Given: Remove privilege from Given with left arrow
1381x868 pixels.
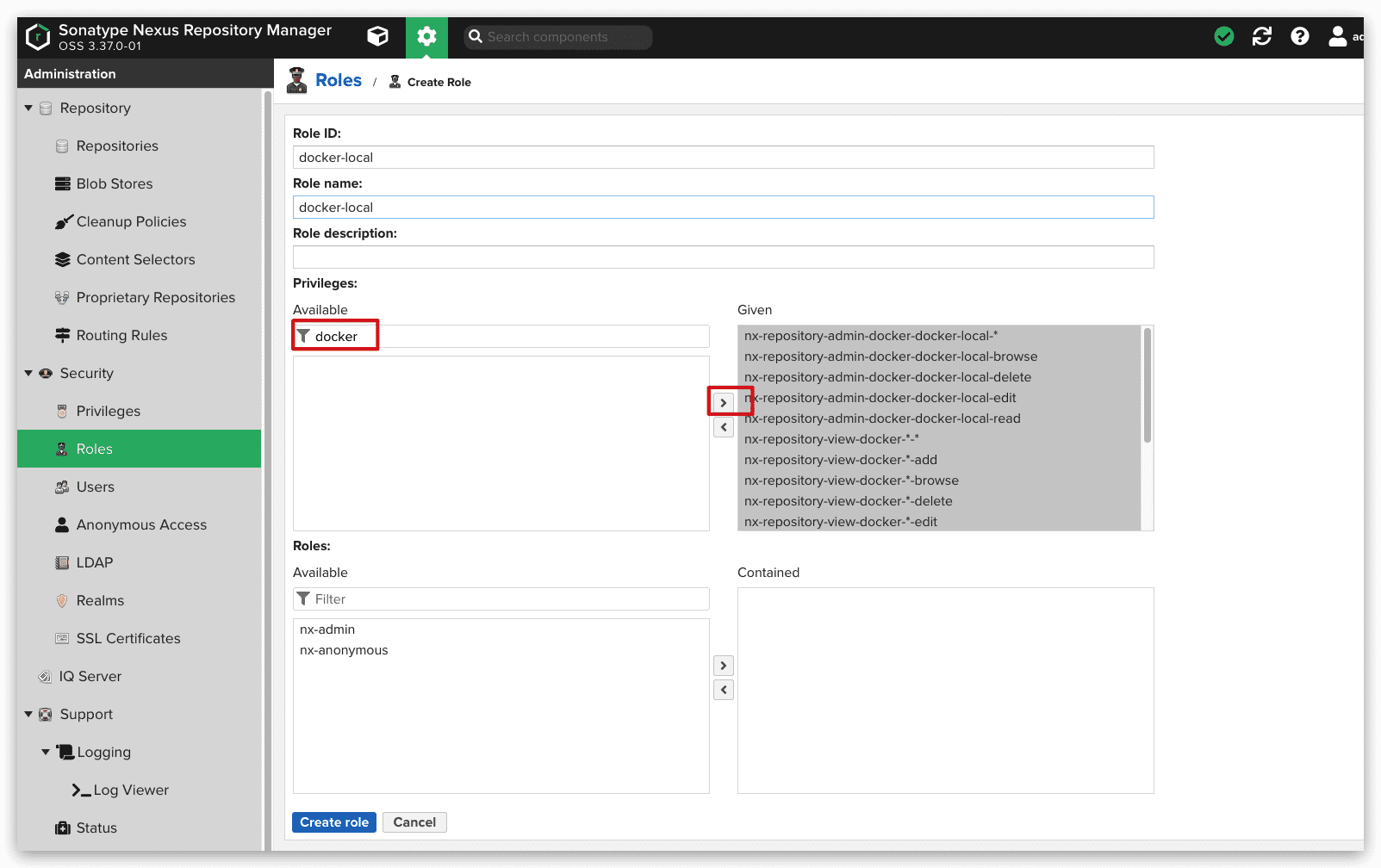Looking at the screenshot, I should pyautogui.click(x=724, y=427).
